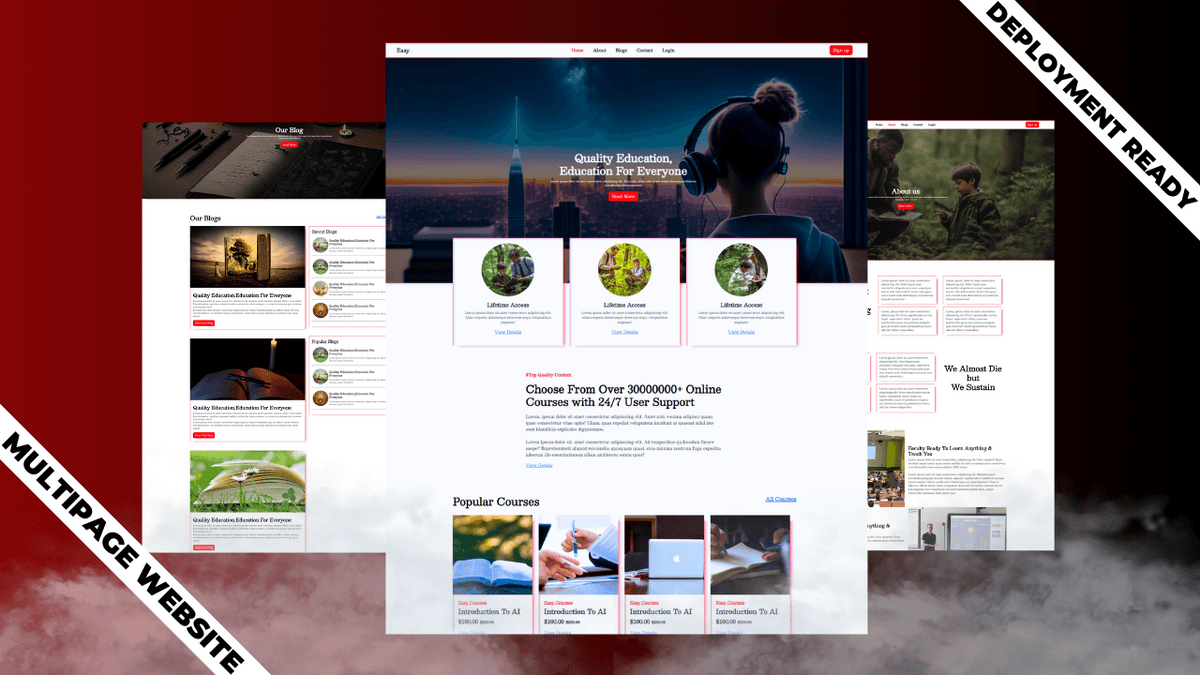Viewport: 1200px width, 675px height.
Task: Click the 'We Almost Die but We Sustain' text
Action: point(973,378)
